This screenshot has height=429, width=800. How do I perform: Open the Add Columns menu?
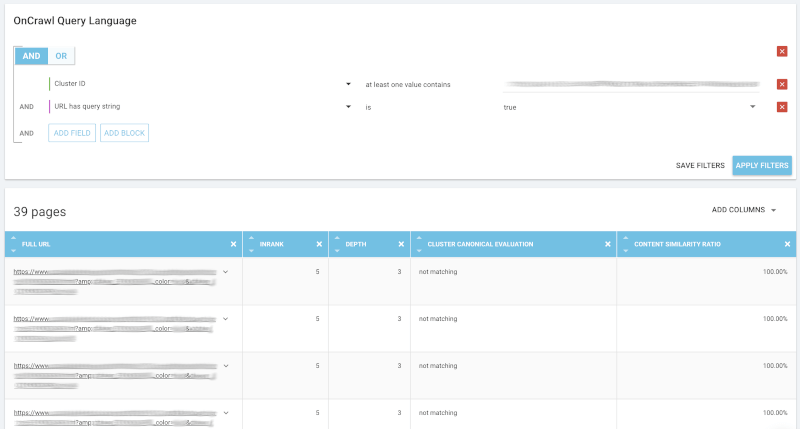743,210
